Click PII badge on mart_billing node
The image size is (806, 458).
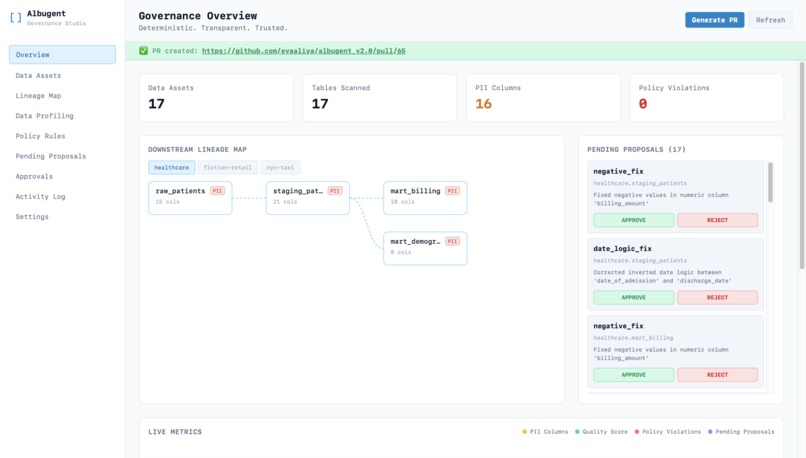(452, 191)
